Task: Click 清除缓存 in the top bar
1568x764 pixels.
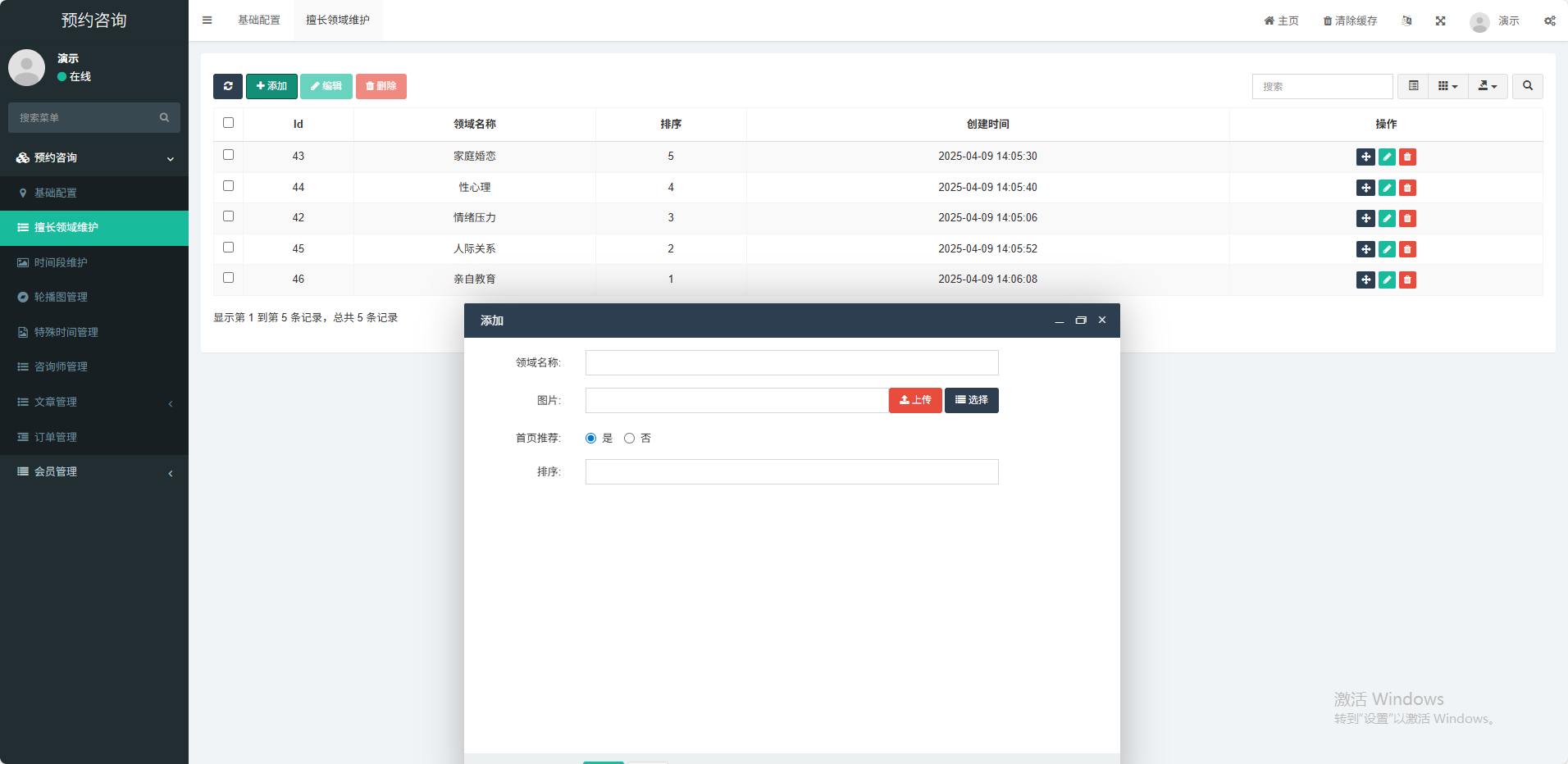Action: 1350,20
